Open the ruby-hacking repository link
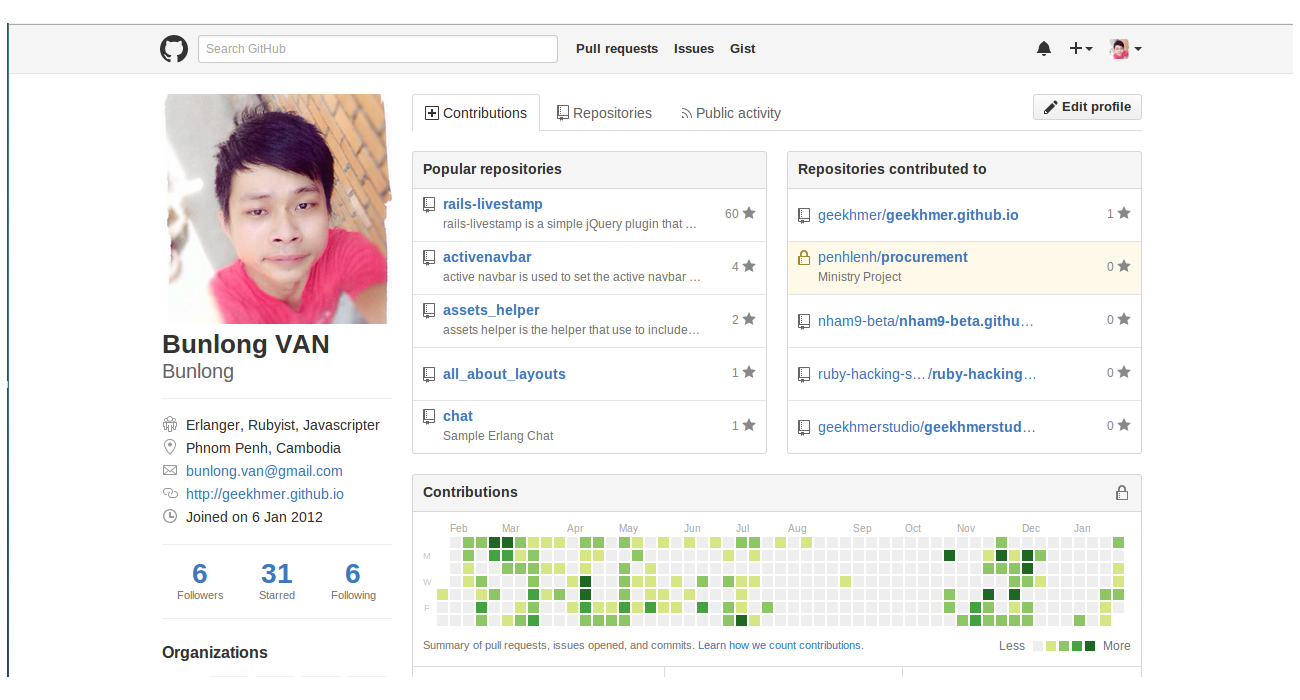The image size is (1300, 700). (927, 374)
